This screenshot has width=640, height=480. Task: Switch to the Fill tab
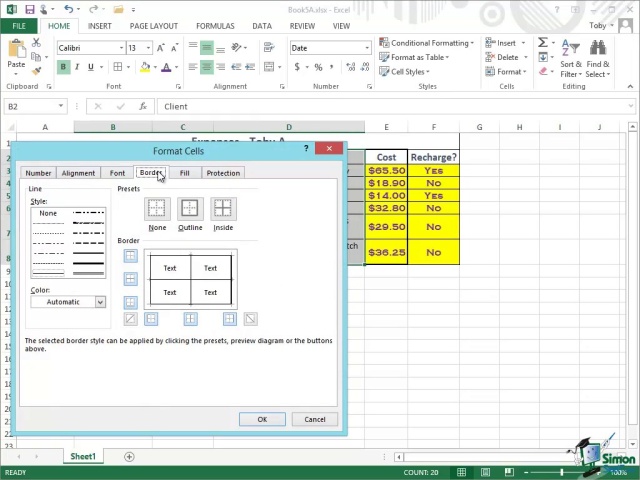(x=185, y=173)
